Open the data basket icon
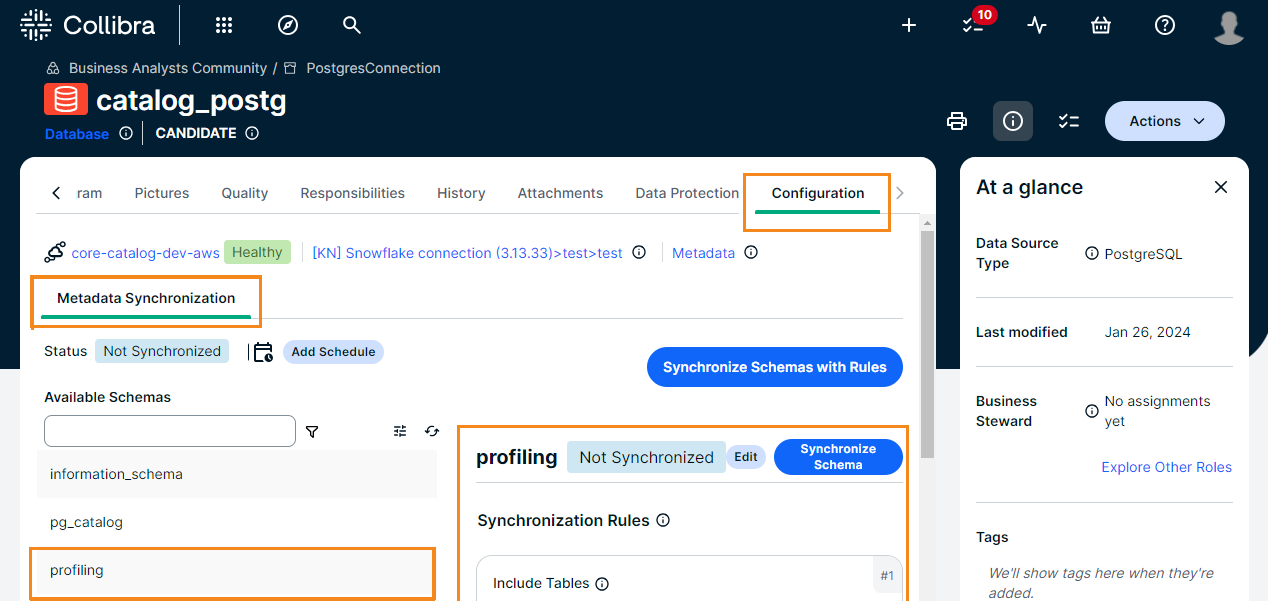 (x=1101, y=25)
